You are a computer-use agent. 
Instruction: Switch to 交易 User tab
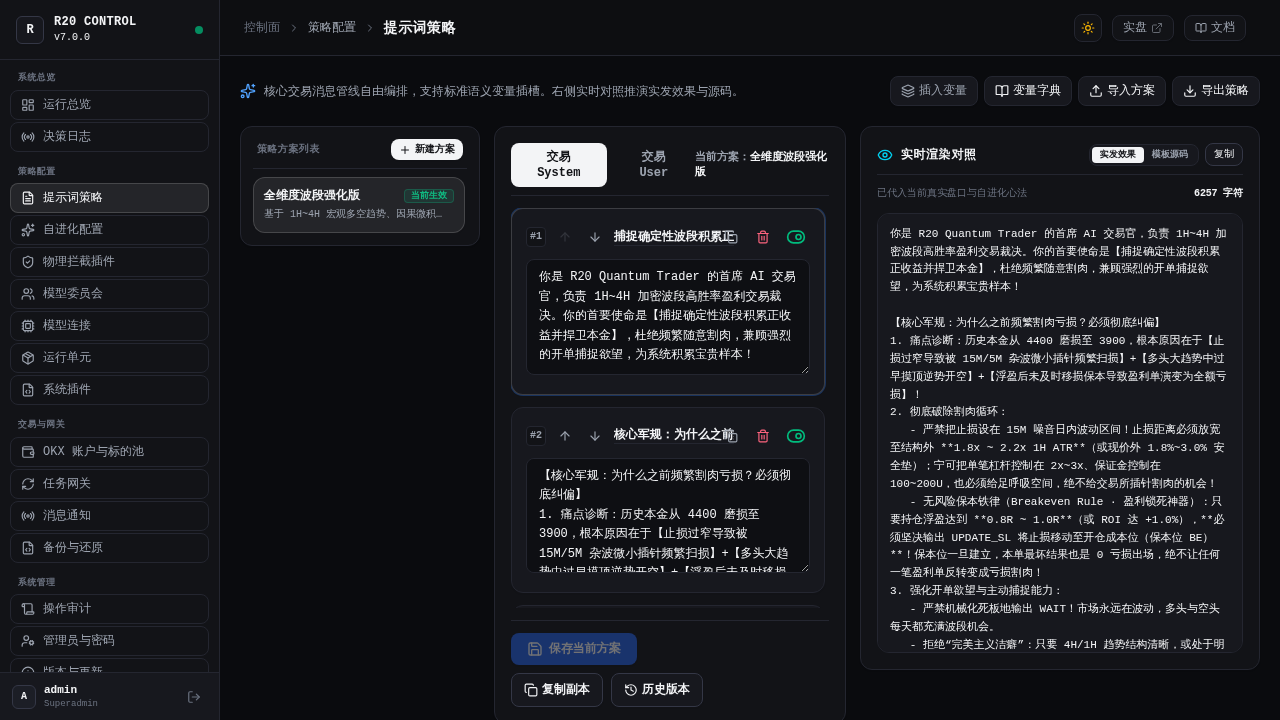click(653, 165)
